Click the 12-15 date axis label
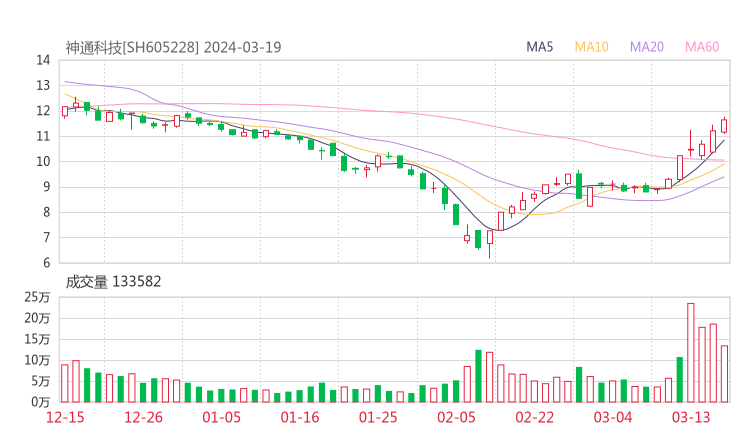Viewport: 740px width, 440px height. 65,417
